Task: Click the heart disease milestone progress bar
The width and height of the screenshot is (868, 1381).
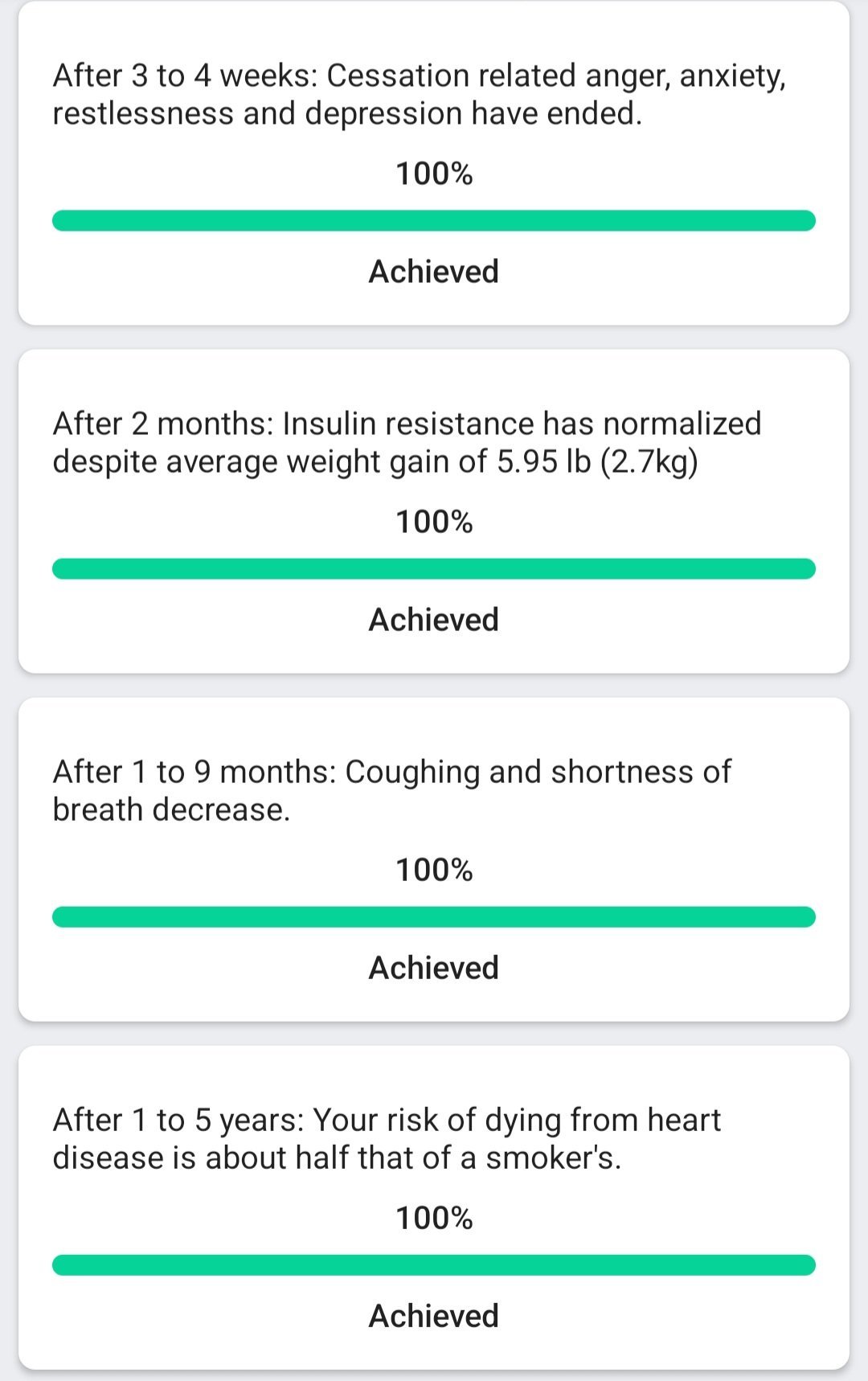Action: point(434,1265)
